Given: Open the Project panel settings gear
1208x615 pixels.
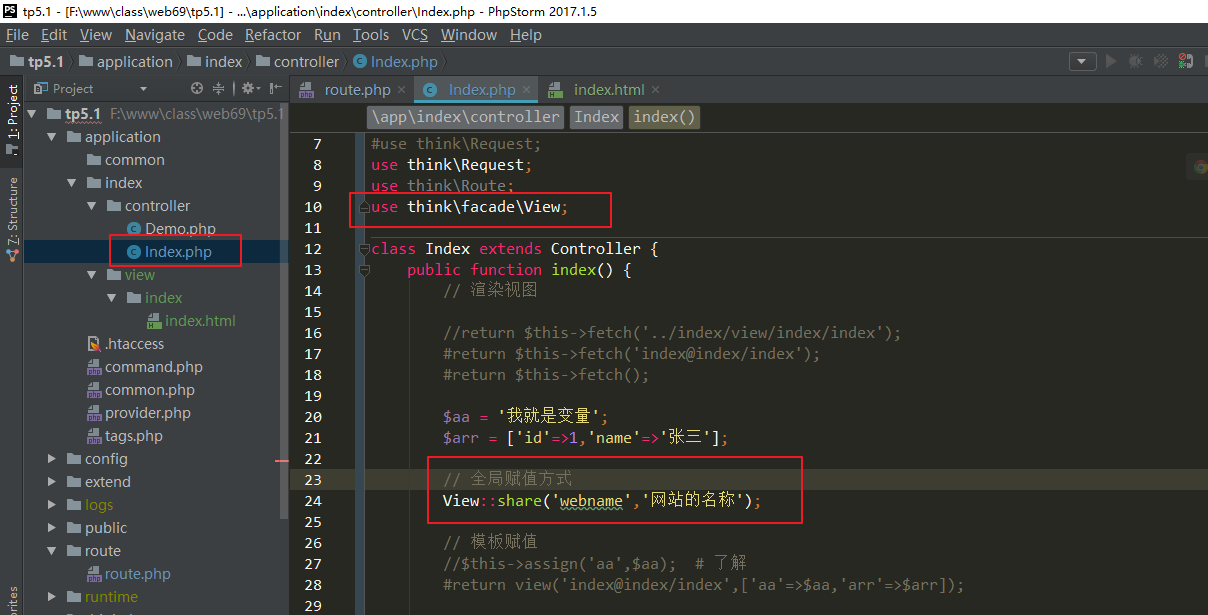Looking at the screenshot, I should tap(248, 88).
